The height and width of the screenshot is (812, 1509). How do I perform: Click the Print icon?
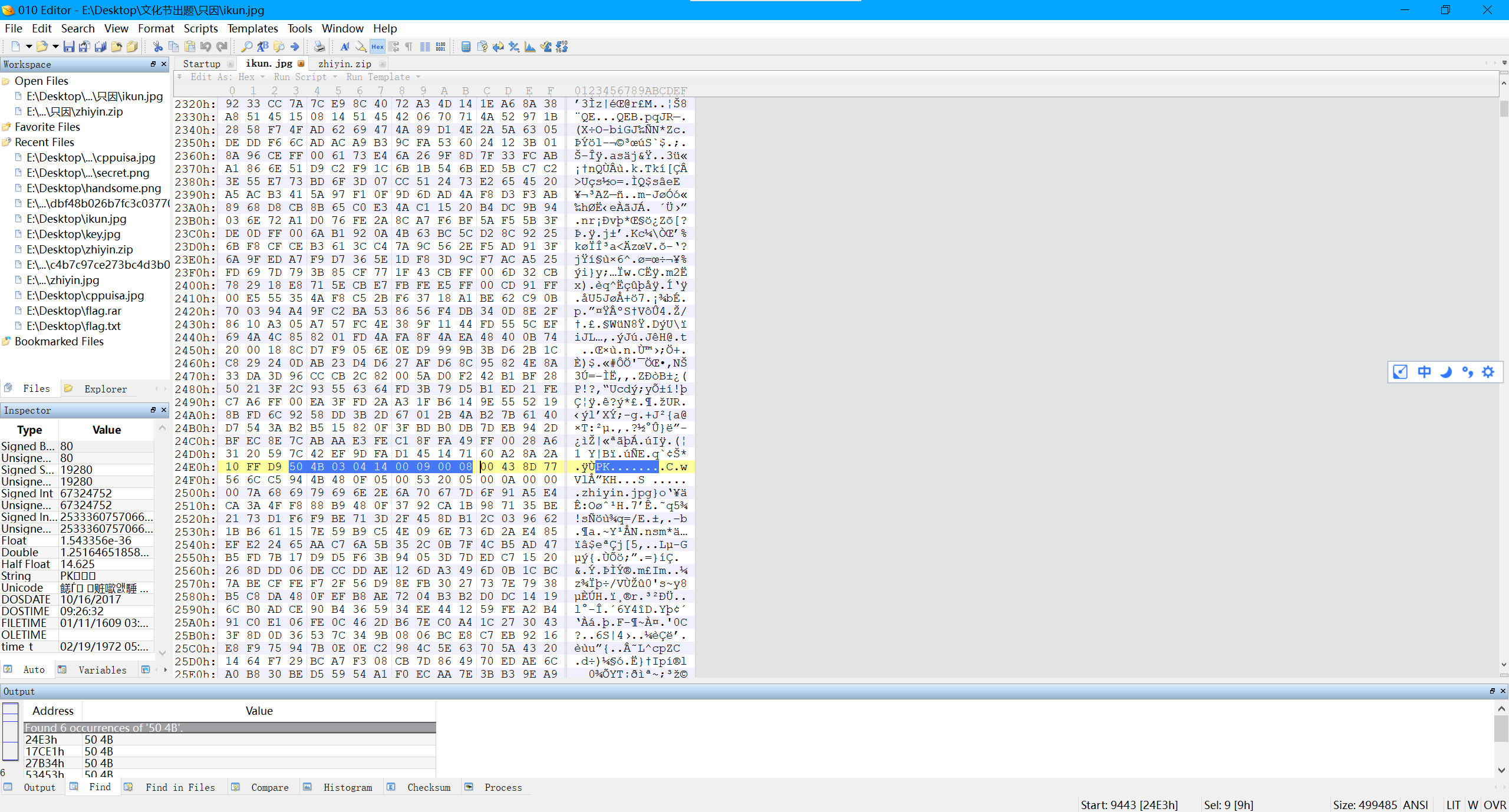click(319, 47)
